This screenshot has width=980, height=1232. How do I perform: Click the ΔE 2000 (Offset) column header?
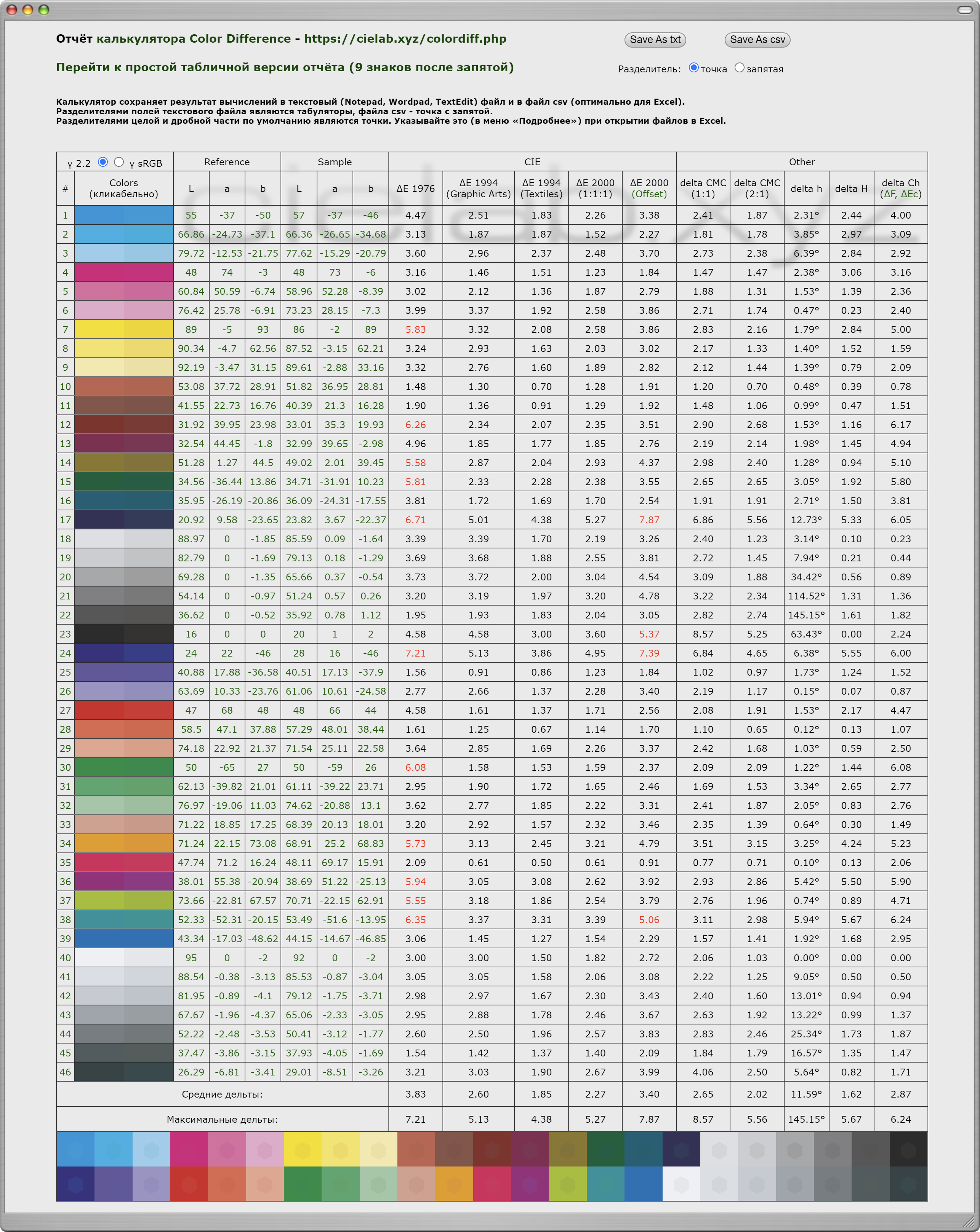pyautogui.click(x=649, y=188)
